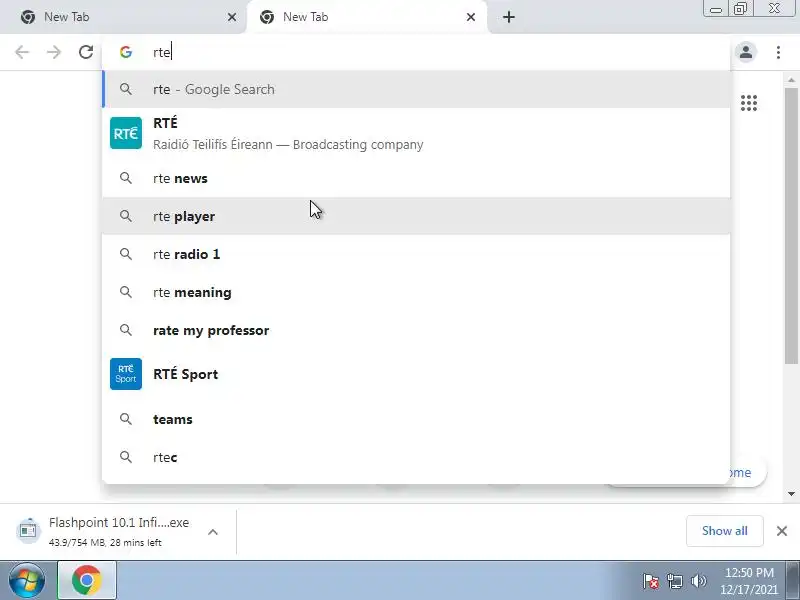Open the Chrome three-dot menu
Image resolution: width=800 pixels, height=600 pixels.
coord(778,52)
